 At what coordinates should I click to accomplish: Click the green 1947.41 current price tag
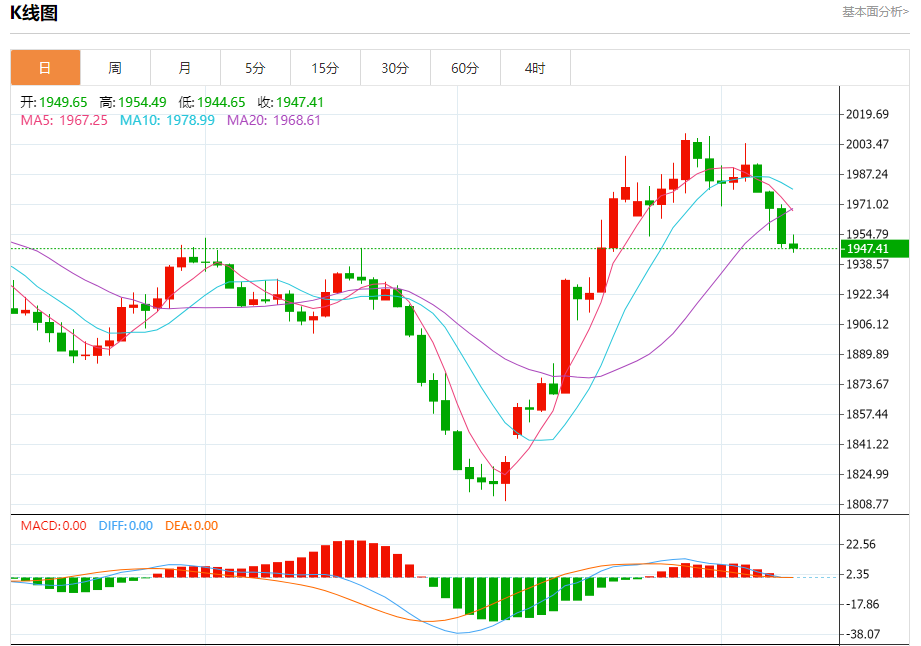[x=875, y=248]
